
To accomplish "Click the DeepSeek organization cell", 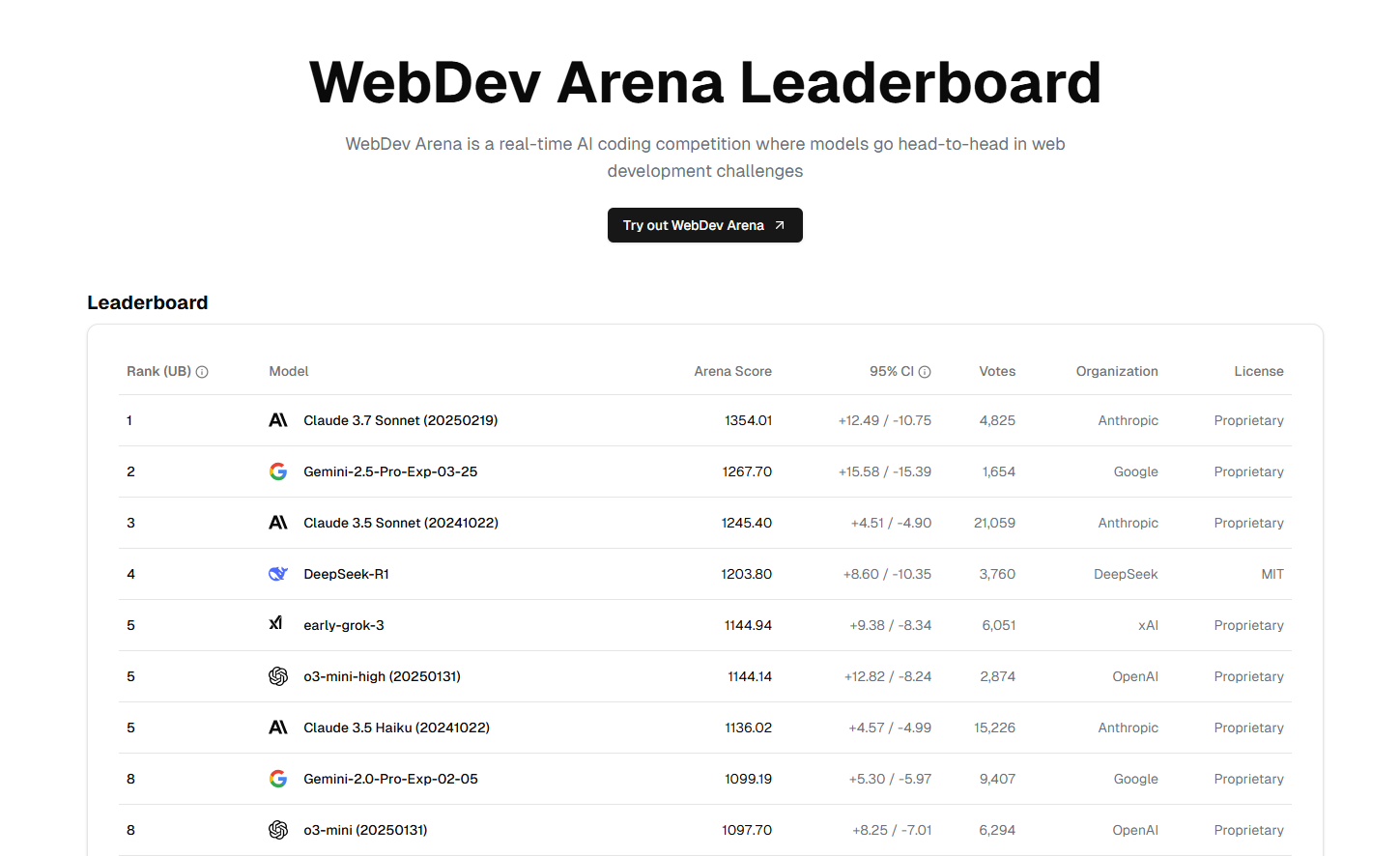I will (x=1126, y=574).
